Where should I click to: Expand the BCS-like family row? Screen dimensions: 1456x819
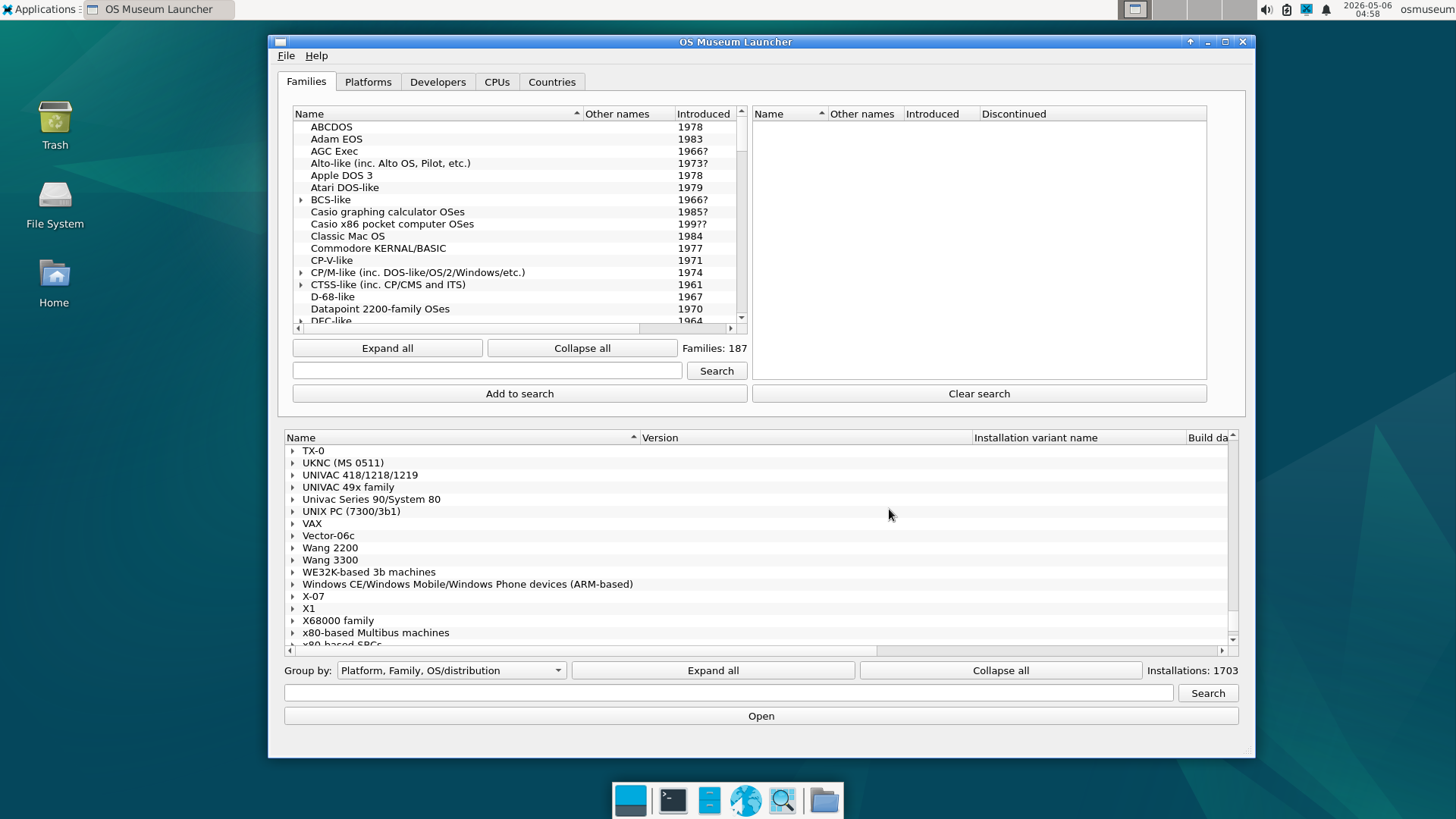pyautogui.click(x=301, y=200)
